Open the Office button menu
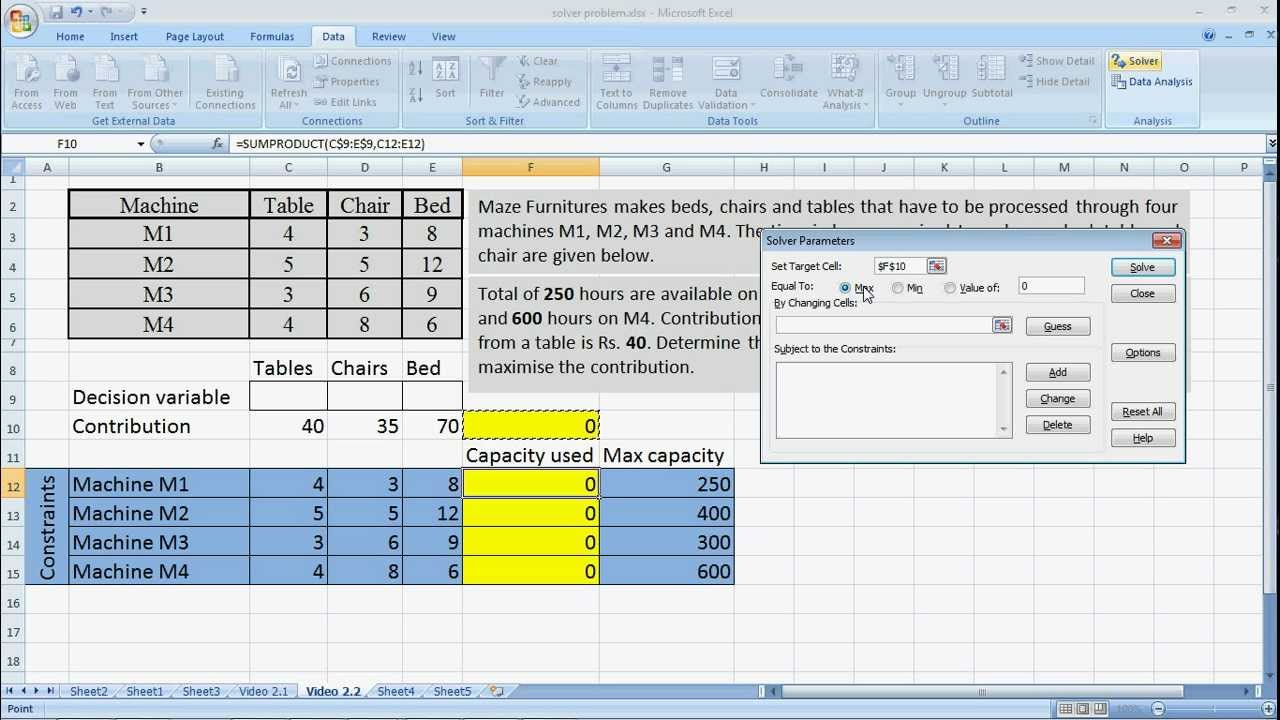 point(20,20)
